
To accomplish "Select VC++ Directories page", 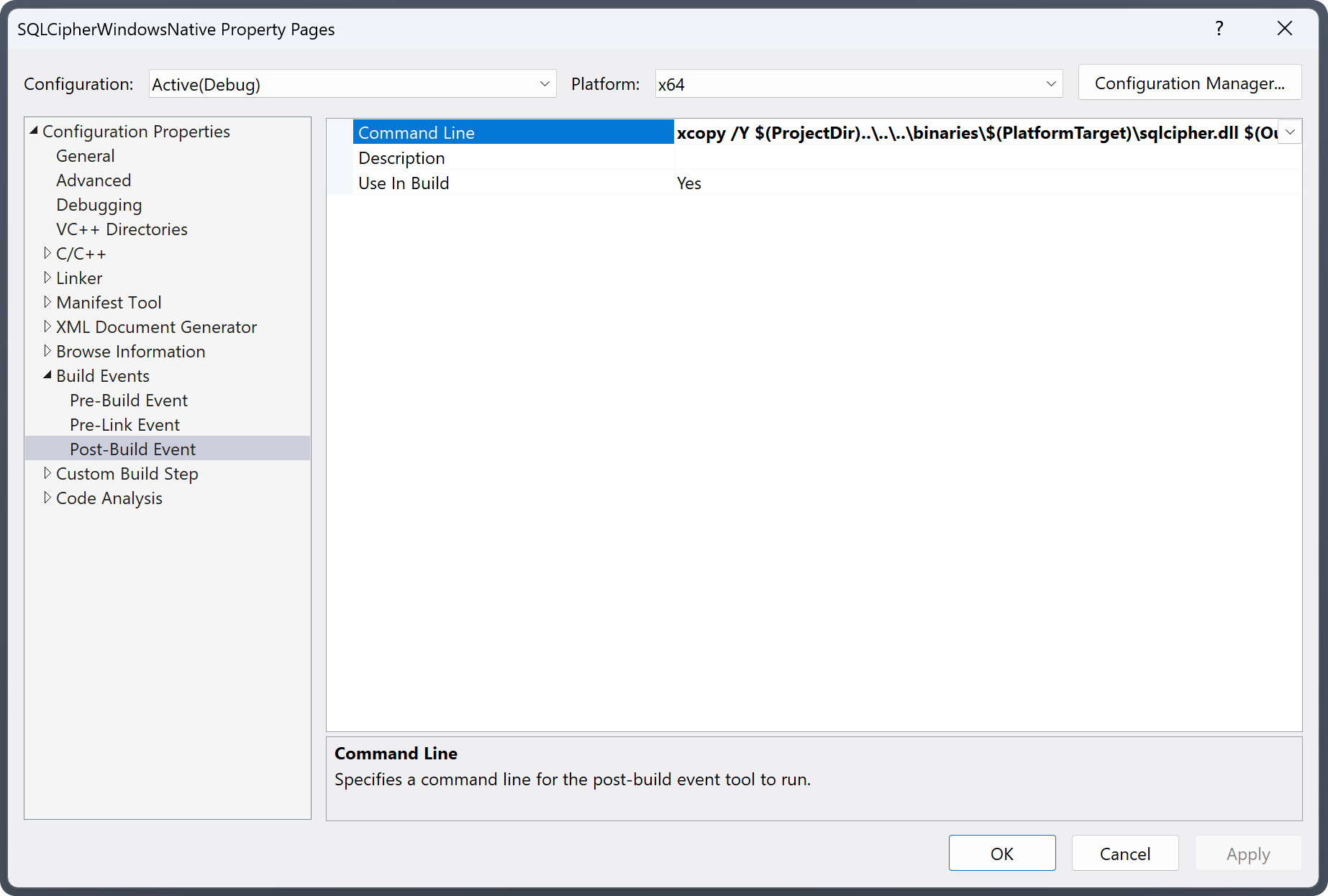I will coord(122,229).
